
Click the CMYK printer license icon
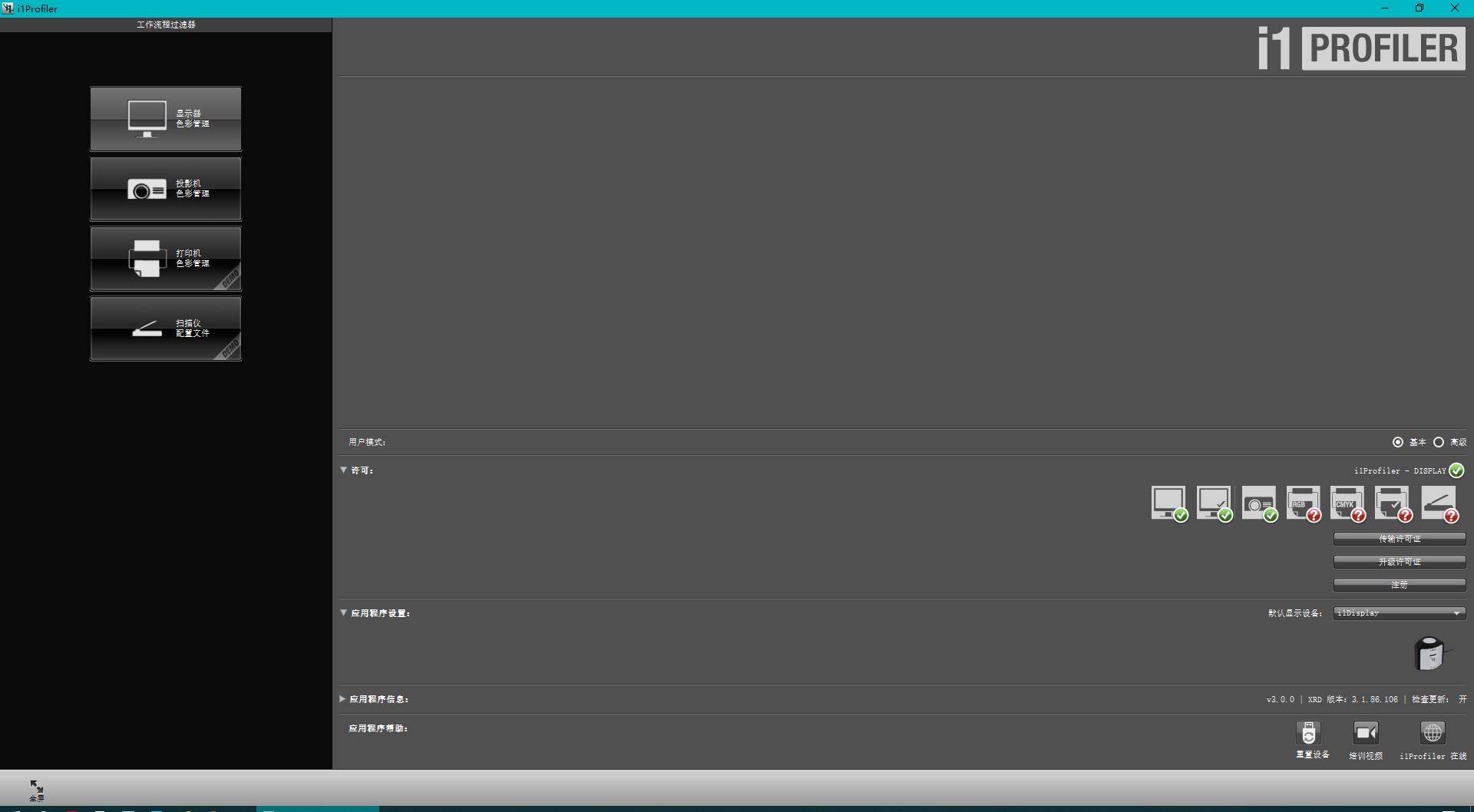coord(1347,503)
